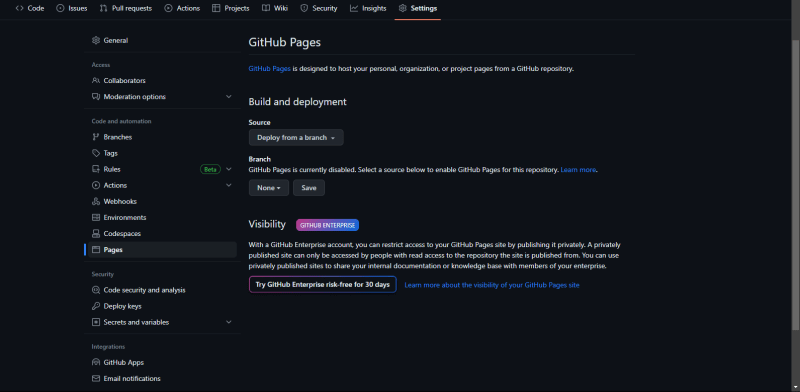
Task: Select Code security and analysis text
Action: (x=144, y=290)
